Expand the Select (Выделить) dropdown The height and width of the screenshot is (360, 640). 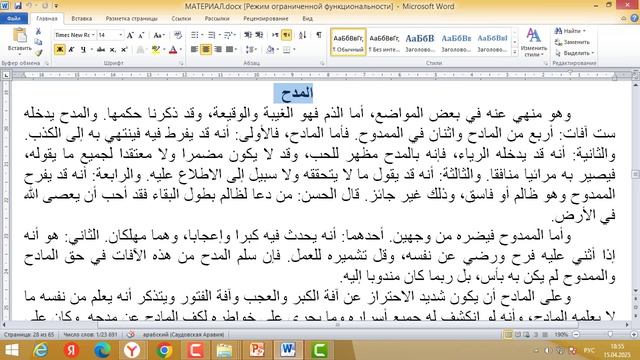(593, 53)
